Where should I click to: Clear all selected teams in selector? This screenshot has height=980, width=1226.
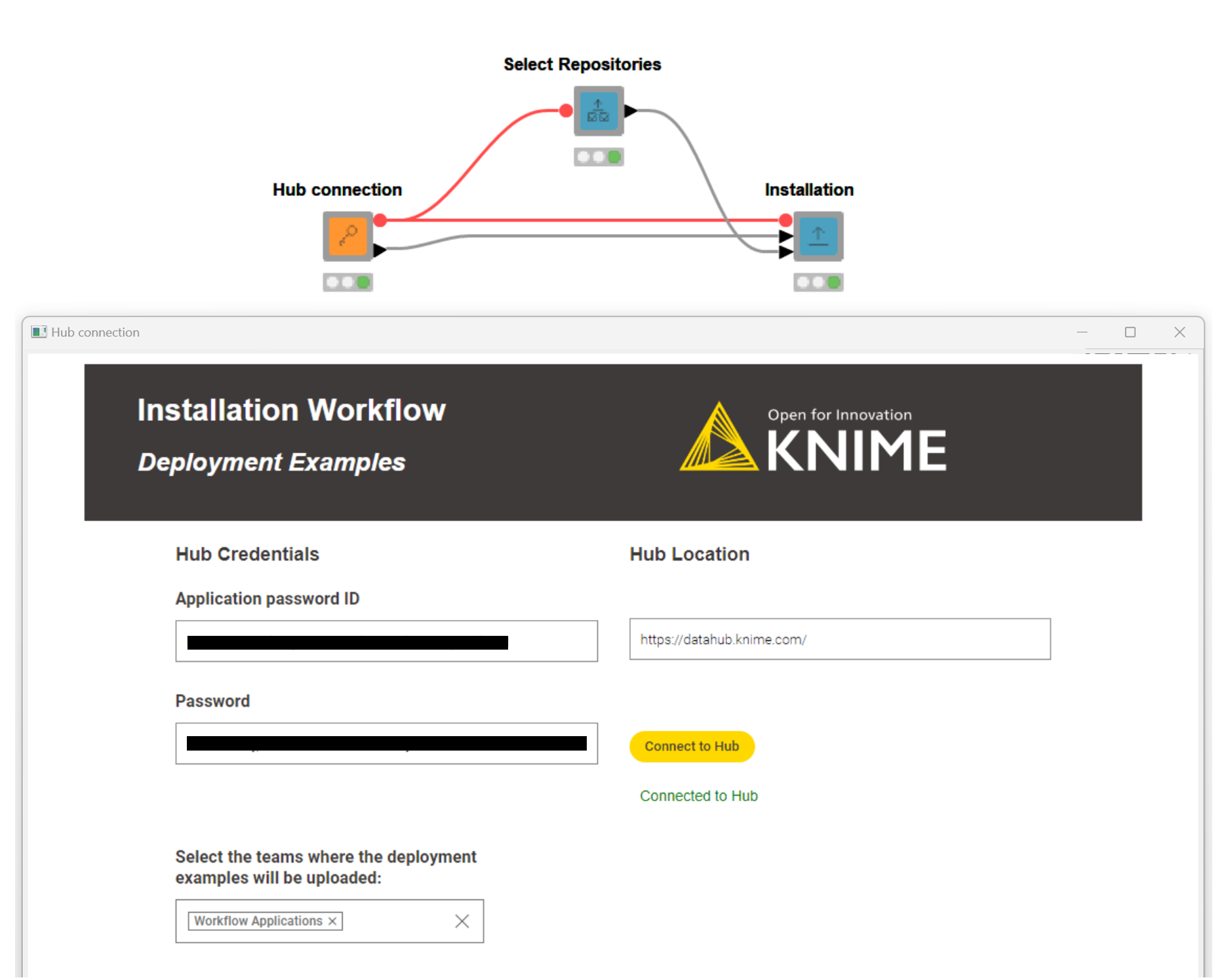tap(462, 921)
